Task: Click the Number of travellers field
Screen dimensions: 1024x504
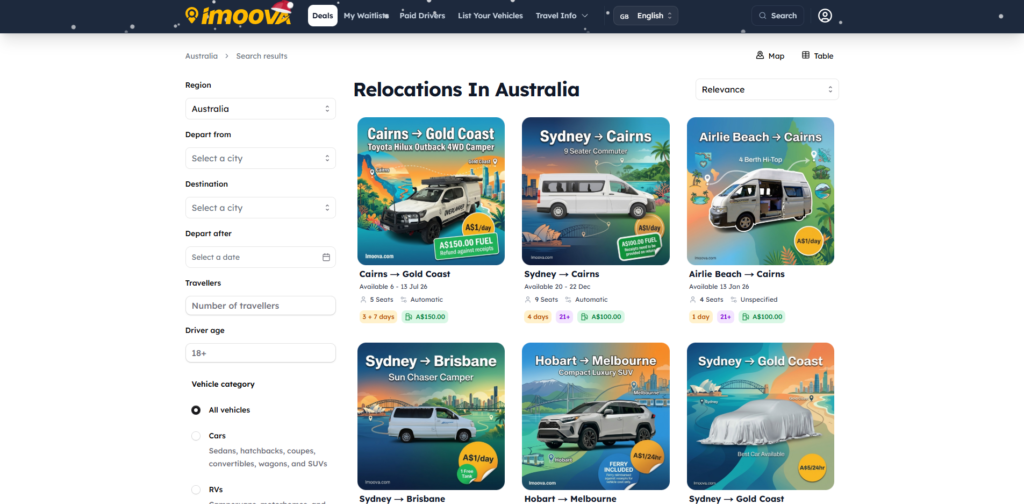Action: pos(261,306)
